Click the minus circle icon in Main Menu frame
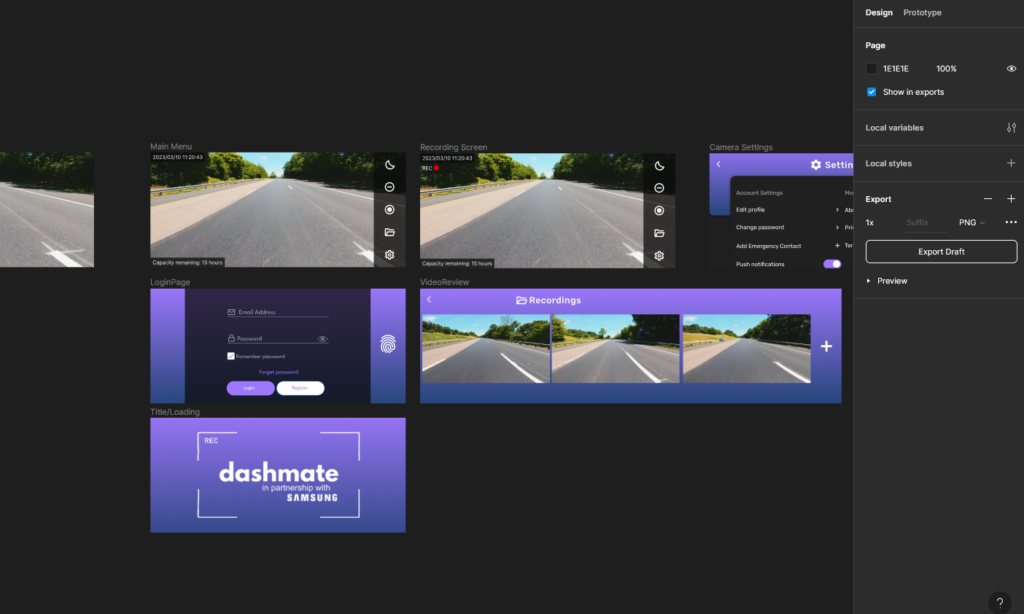This screenshot has height=614, width=1024. point(390,187)
